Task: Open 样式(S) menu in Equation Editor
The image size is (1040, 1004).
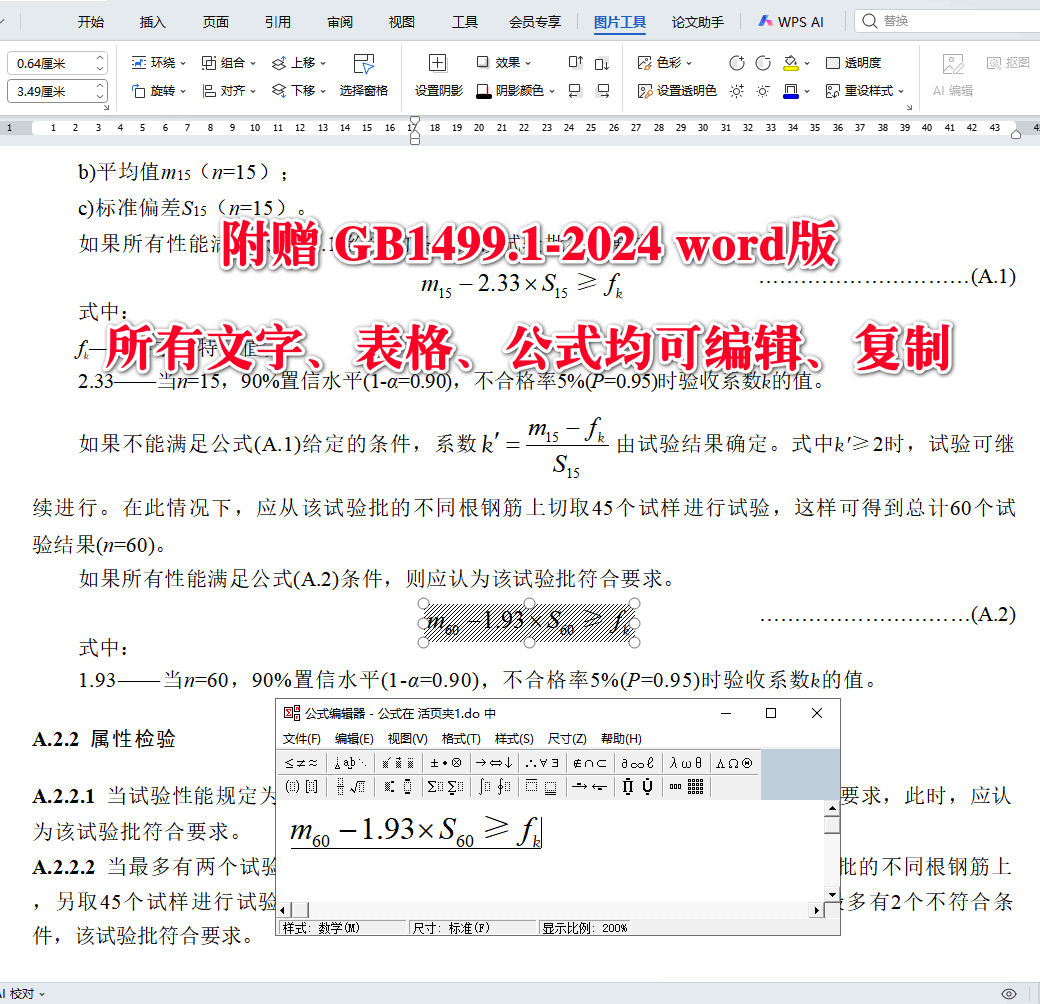Action: (514, 739)
